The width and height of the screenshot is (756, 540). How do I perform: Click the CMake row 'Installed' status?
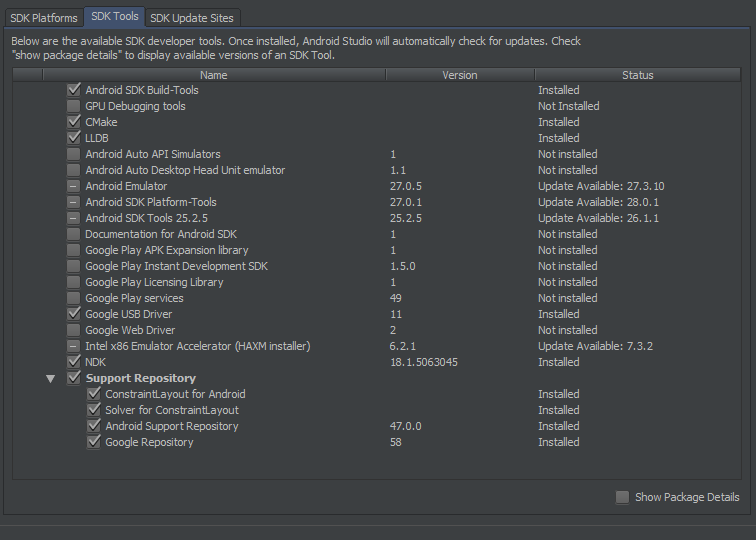pos(559,122)
